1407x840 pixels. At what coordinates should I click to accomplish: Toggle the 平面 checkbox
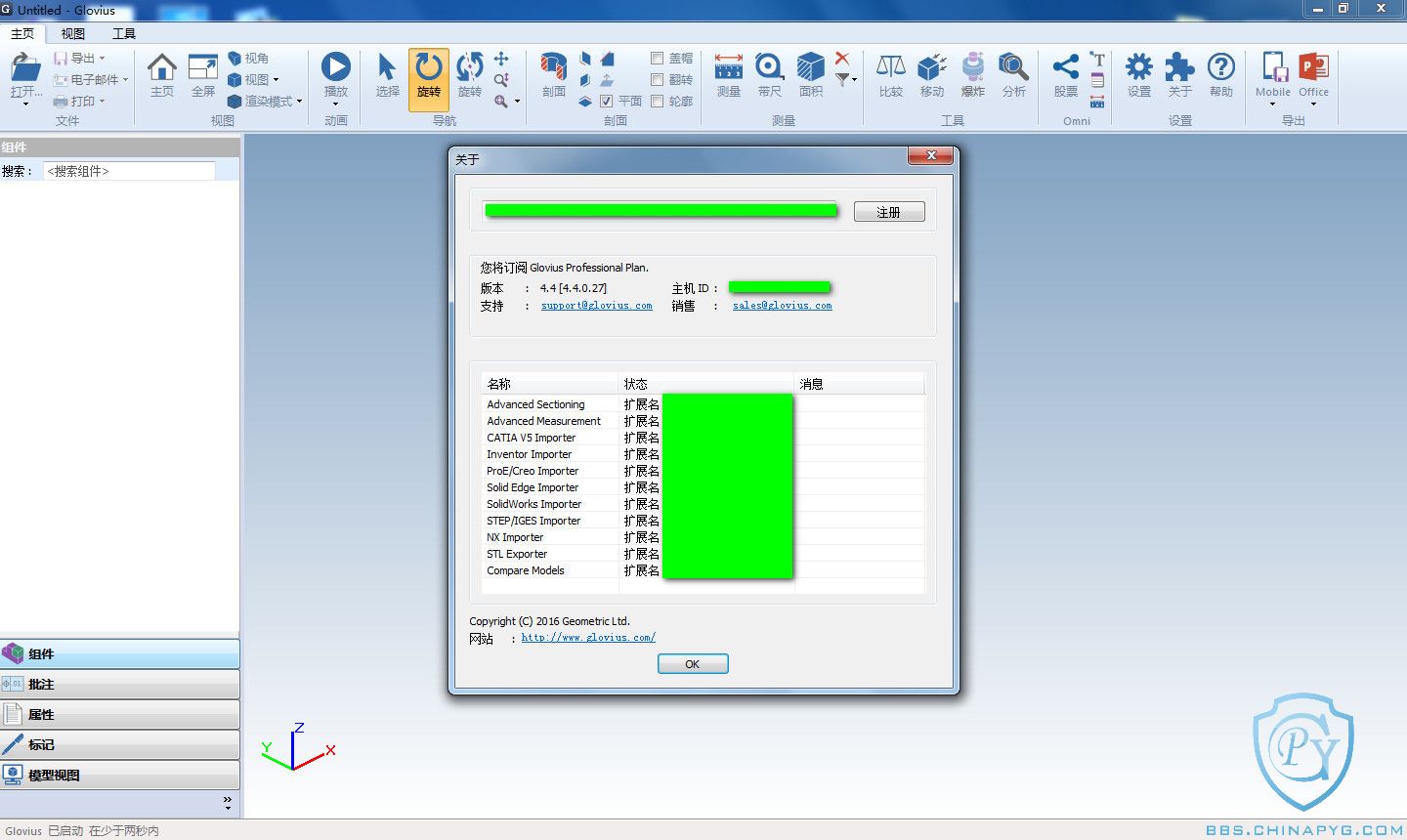click(606, 101)
